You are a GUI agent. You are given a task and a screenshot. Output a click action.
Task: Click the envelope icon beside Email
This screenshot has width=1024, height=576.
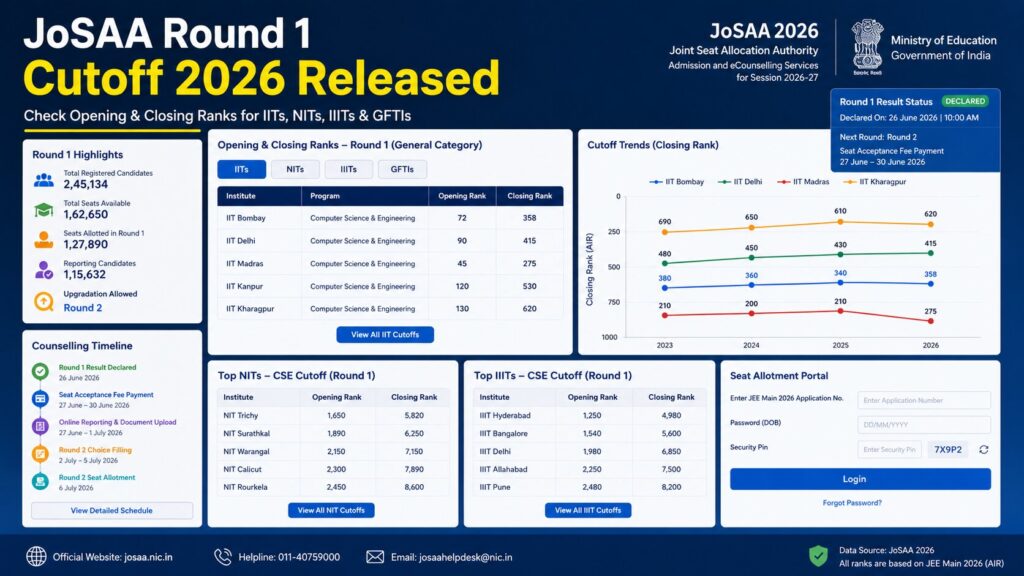point(375,556)
